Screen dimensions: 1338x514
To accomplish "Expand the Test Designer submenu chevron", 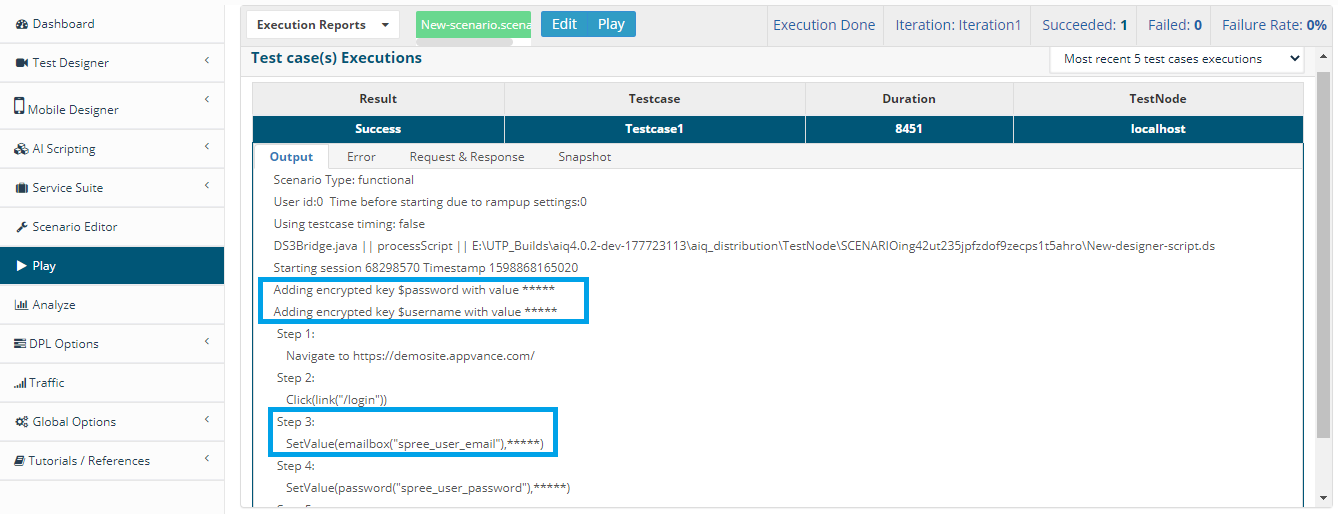I will 206,61.
